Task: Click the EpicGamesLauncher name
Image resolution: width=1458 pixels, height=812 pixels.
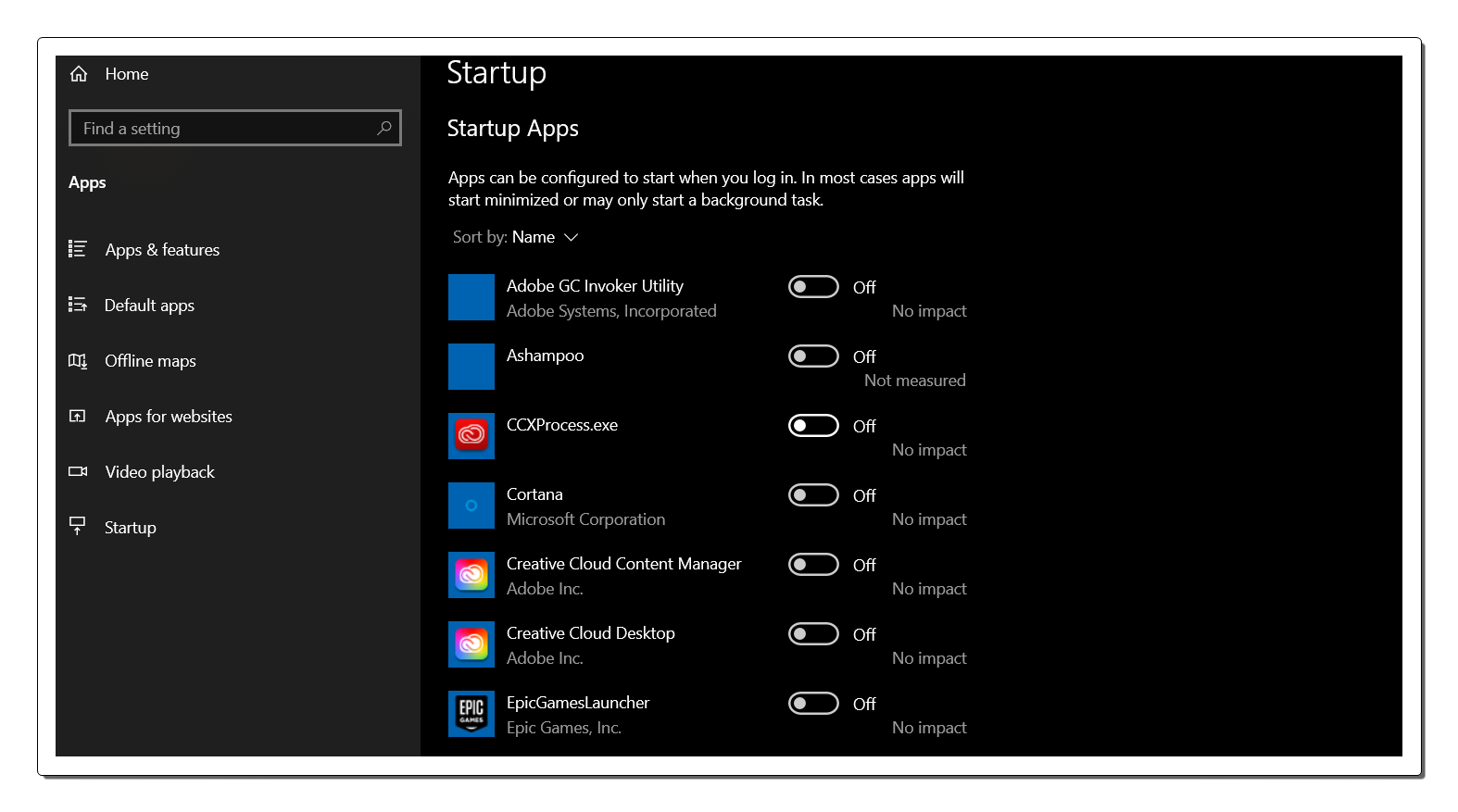Action: pyautogui.click(x=578, y=703)
